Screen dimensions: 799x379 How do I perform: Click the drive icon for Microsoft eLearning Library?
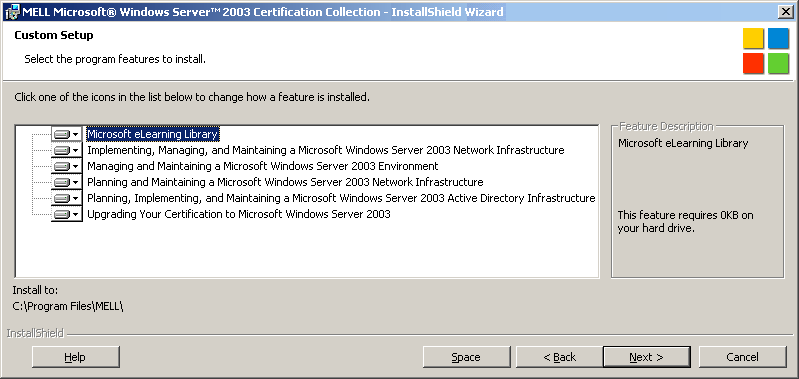click(62, 134)
